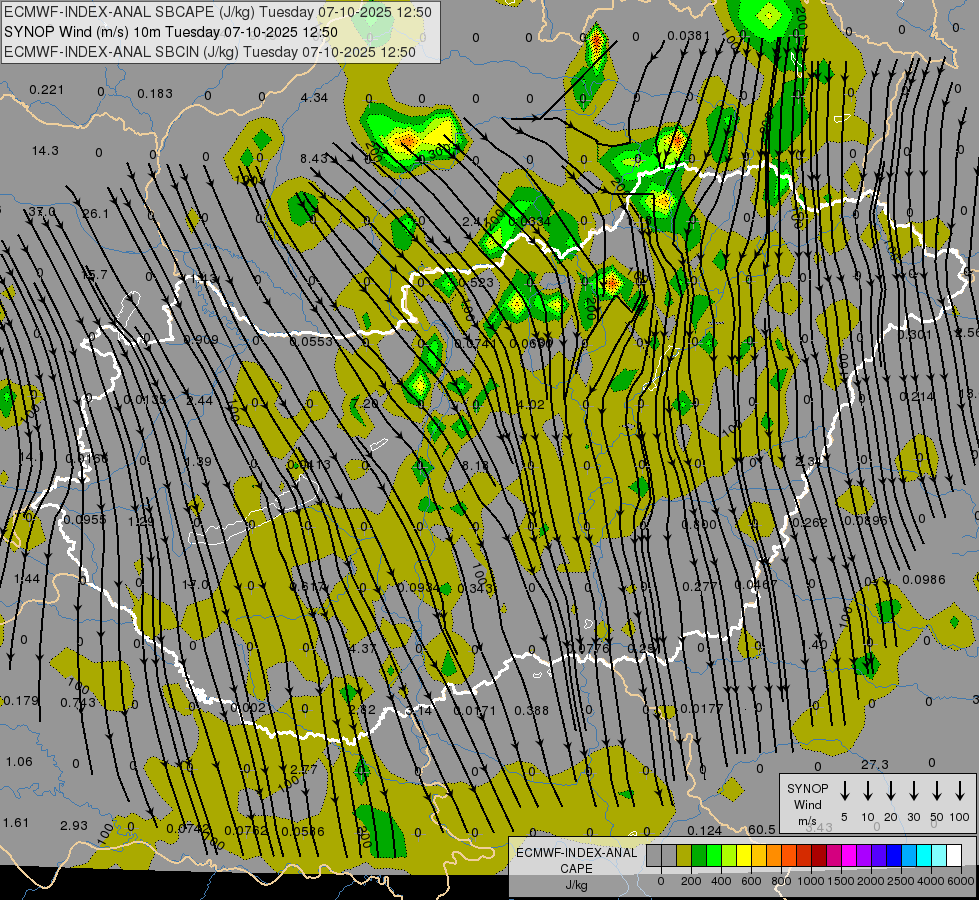Viewport: 979px width, 900px height.
Task: Click the map value '0.277'
Action: [699, 586]
